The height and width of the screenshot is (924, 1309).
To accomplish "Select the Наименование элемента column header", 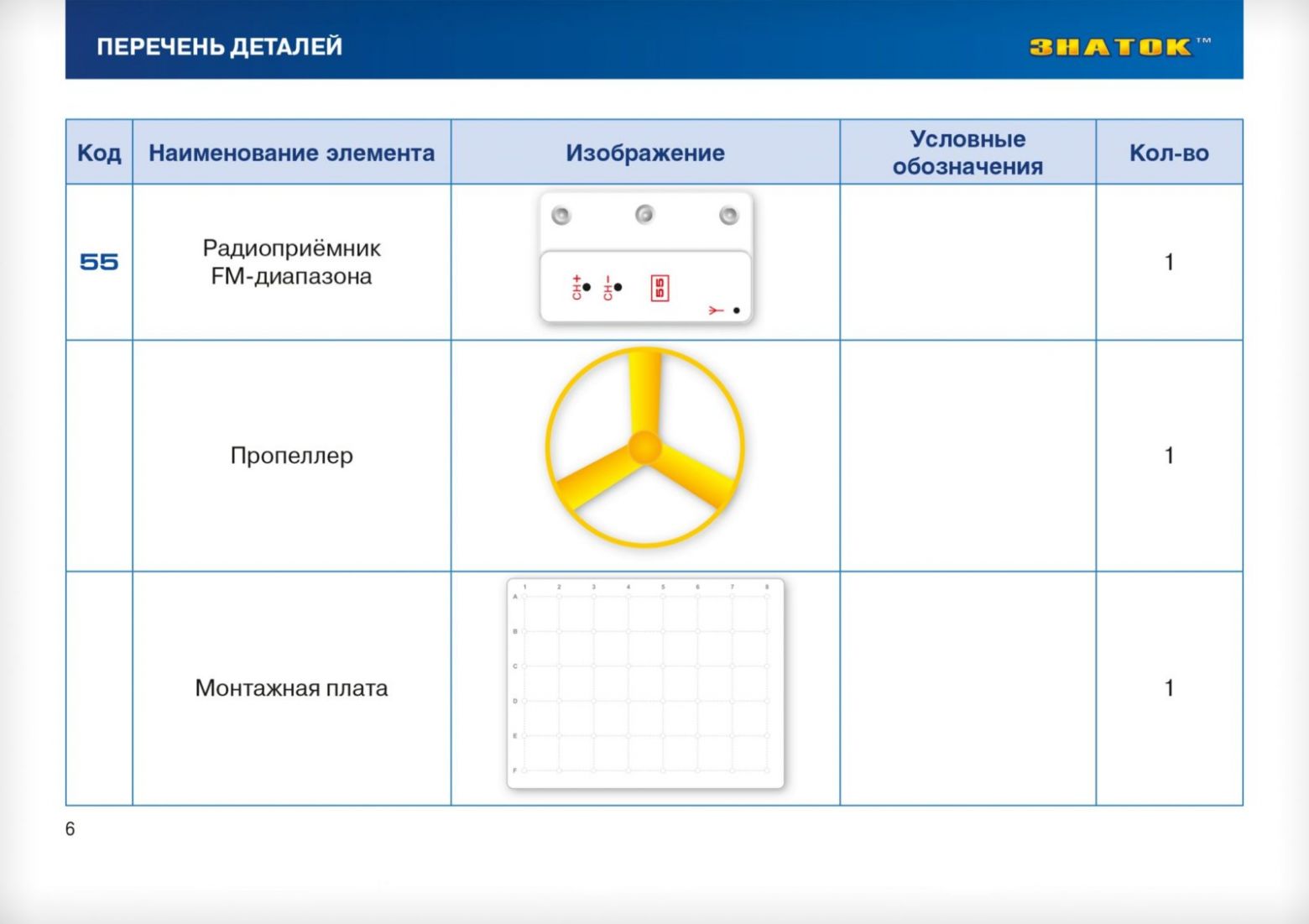I will tap(291, 153).
